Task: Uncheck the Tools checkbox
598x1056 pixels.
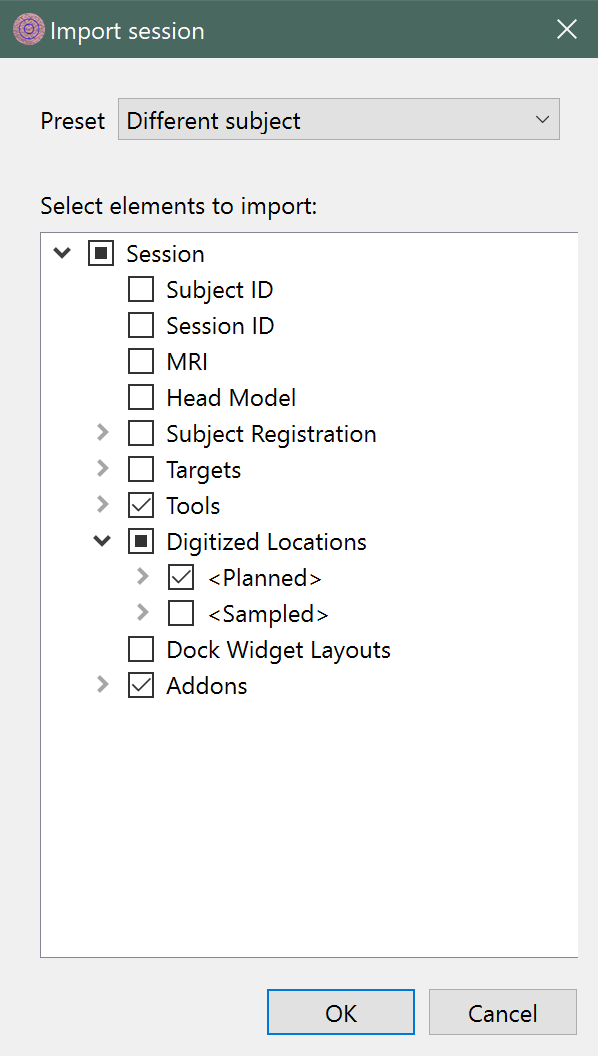Action: tap(141, 506)
